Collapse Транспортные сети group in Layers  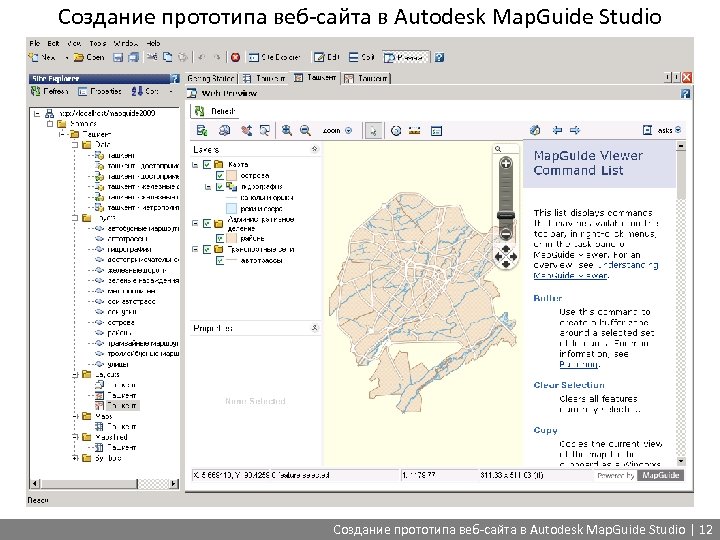pyautogui.click(x=195, y=249)
